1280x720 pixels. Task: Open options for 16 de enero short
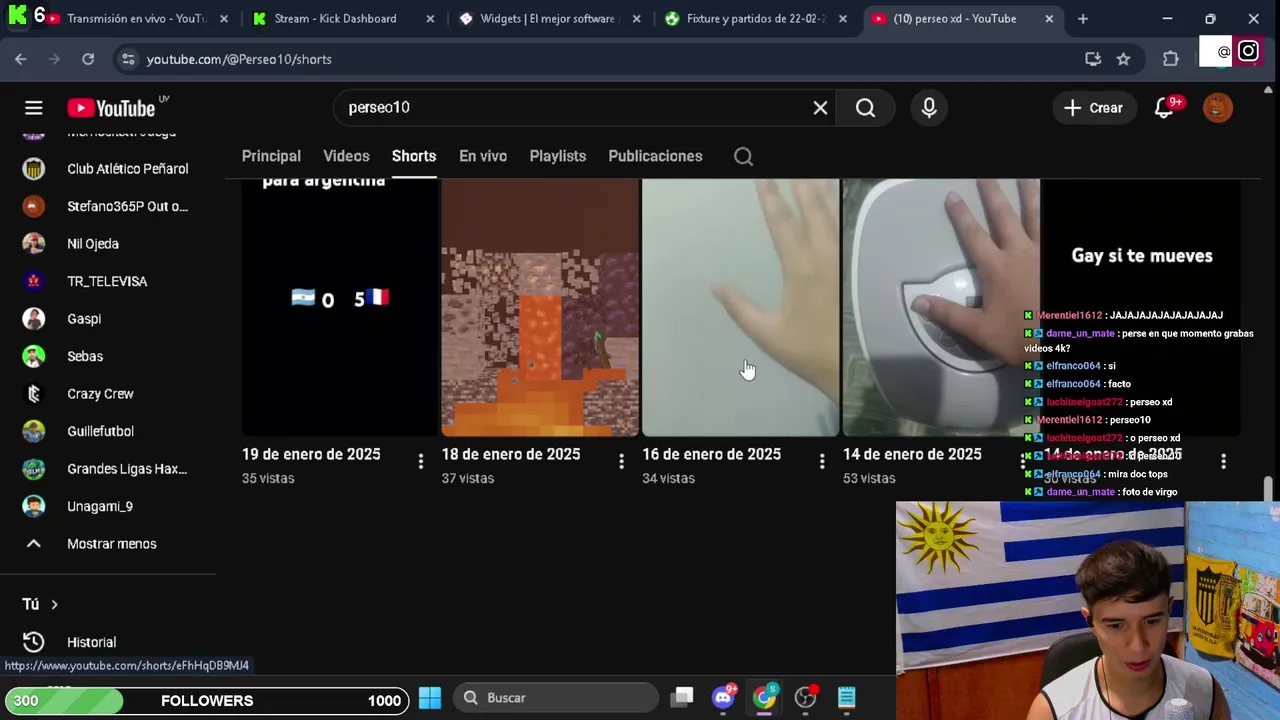[x=822, y=461]
